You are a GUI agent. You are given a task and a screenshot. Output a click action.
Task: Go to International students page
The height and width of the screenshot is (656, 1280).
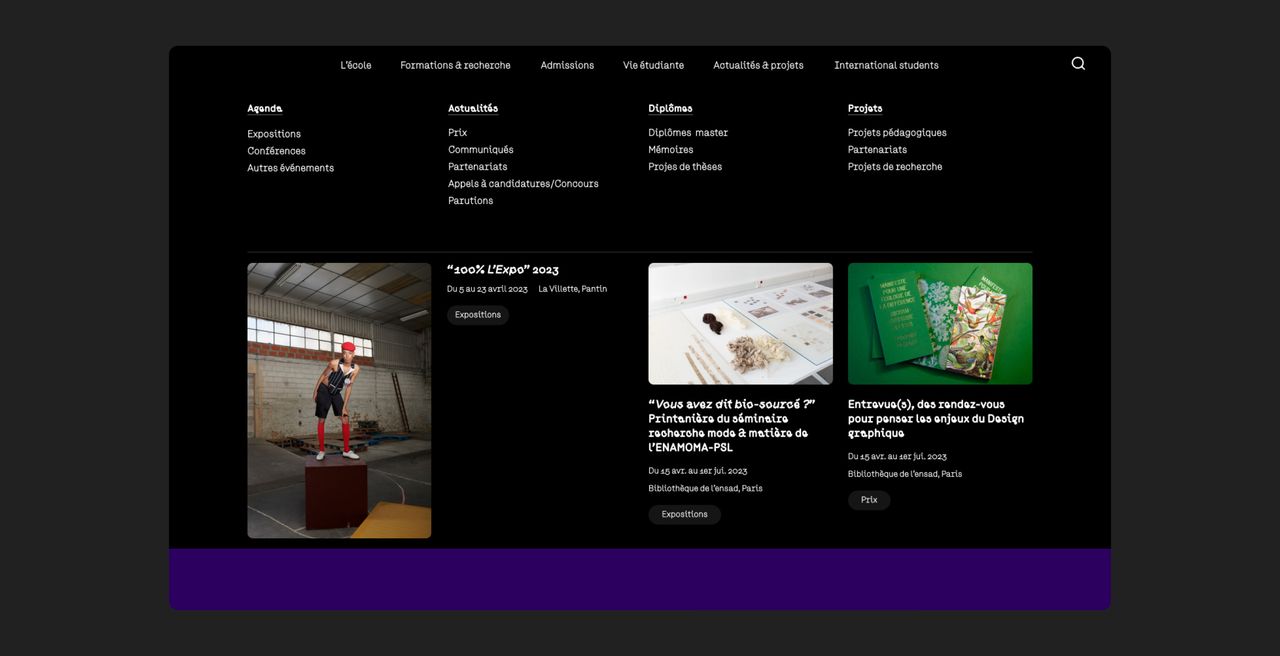coord(886,66)
